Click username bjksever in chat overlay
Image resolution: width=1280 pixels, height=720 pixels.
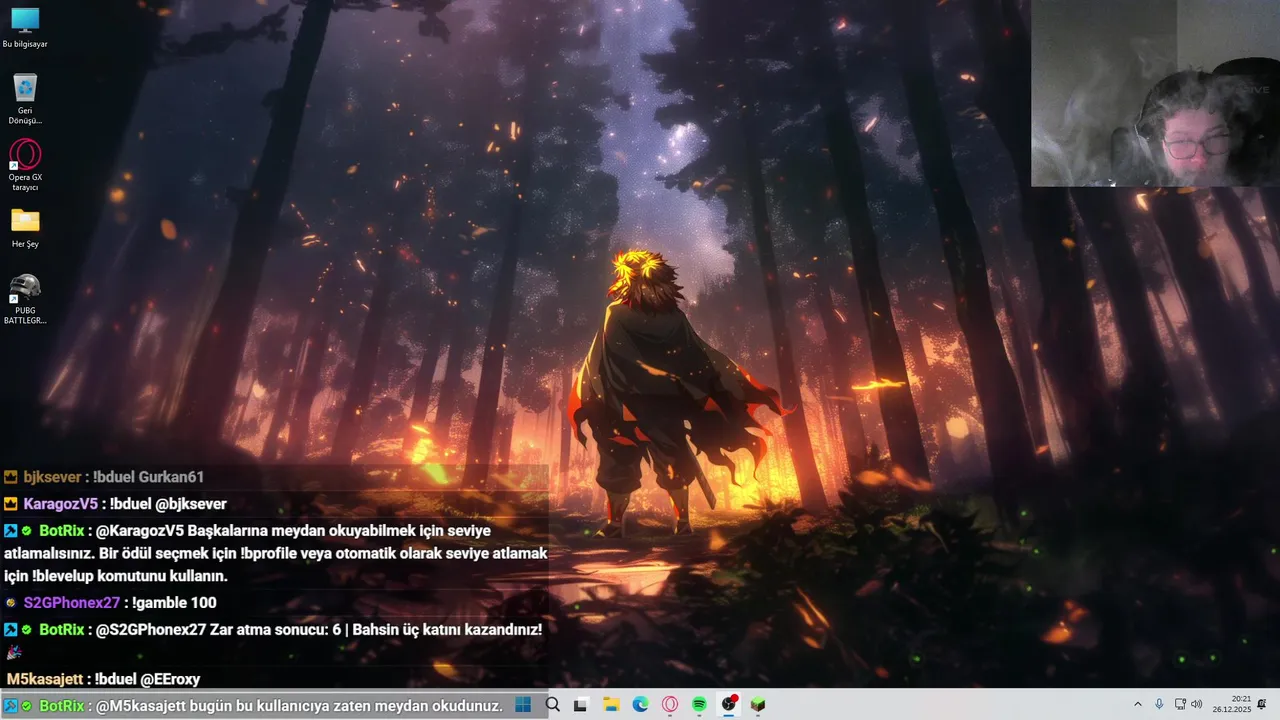[52, 477]
